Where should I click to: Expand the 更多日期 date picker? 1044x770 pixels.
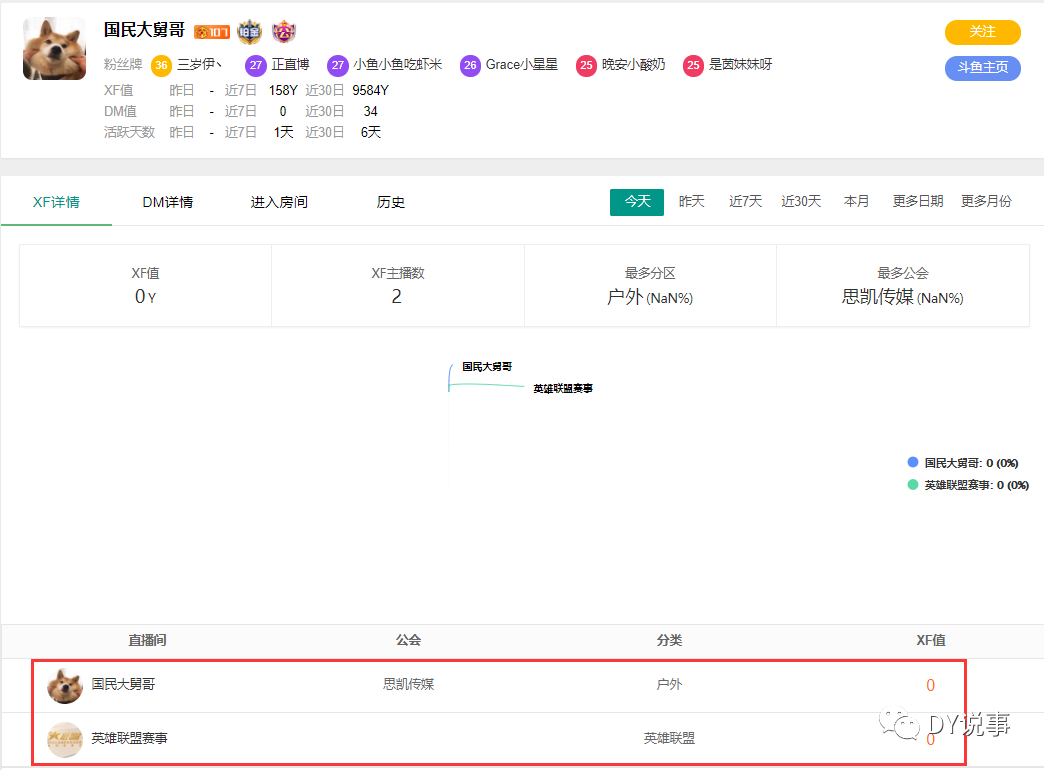coord(917,201)
